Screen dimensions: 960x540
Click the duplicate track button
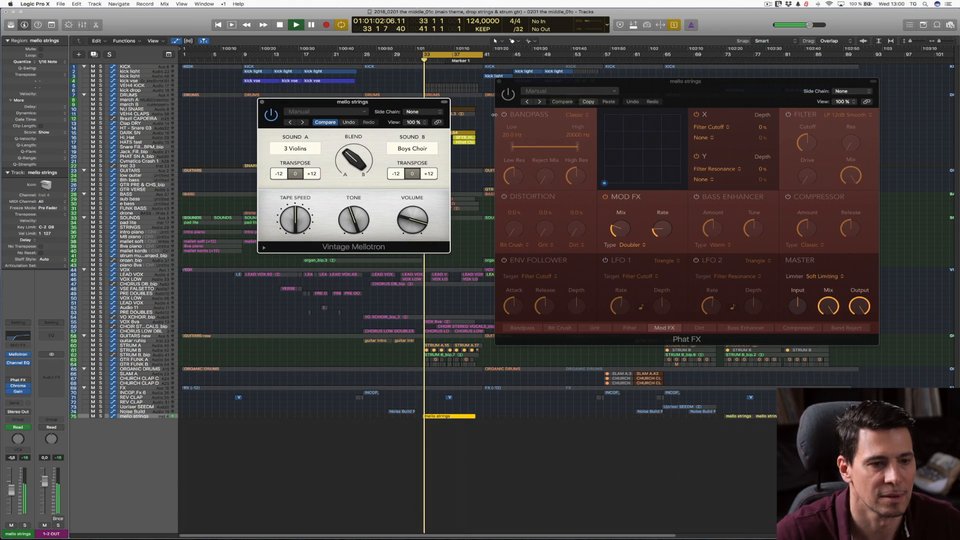[94, 54]
